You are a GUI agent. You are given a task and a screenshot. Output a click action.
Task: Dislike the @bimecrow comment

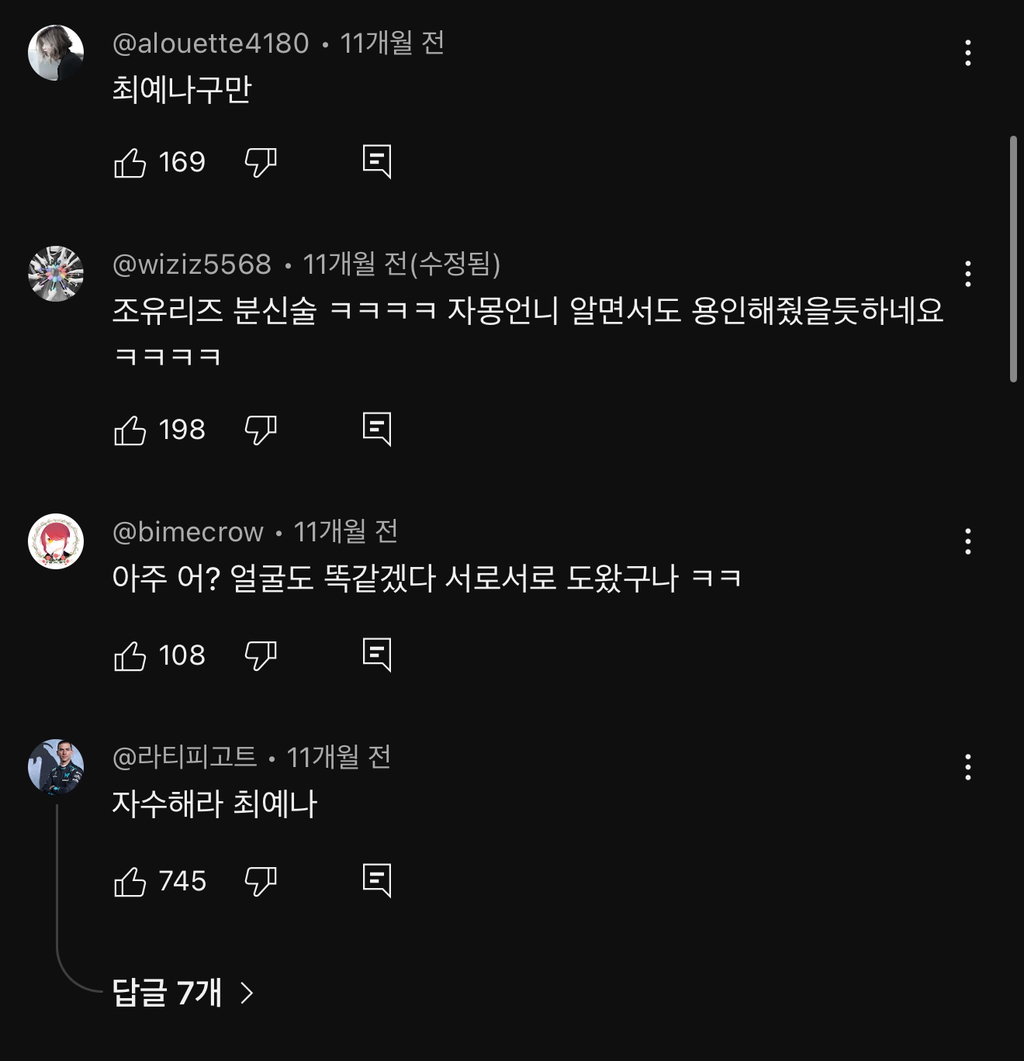(x=260, y=656)
